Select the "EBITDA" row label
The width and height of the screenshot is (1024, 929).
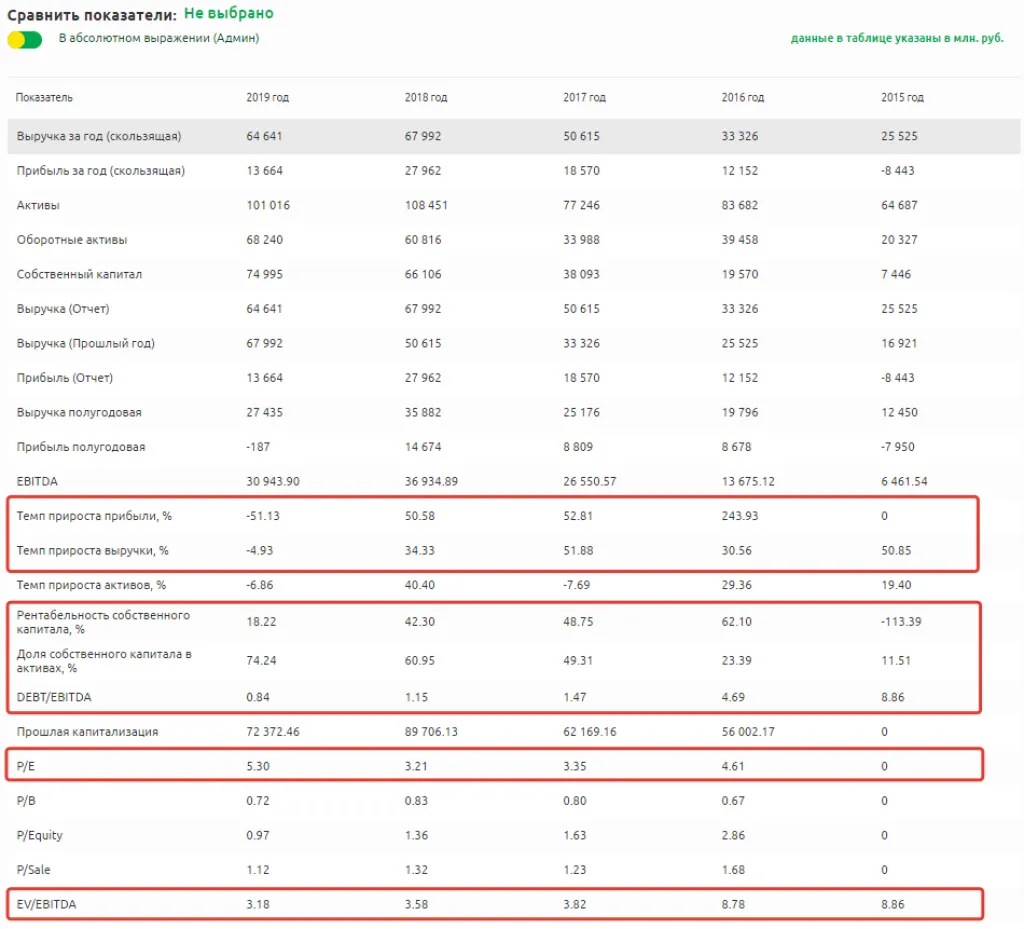pos(37,481)
